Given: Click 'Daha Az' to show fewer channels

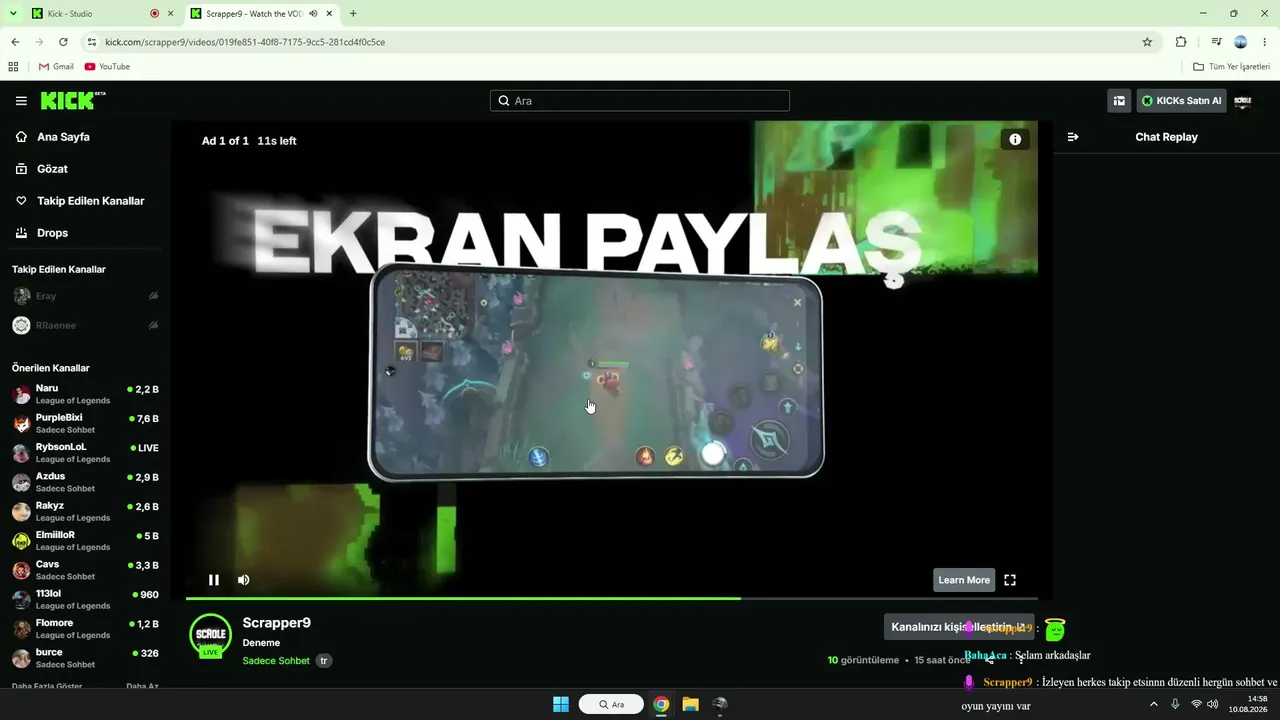Looking at the screenshot, I should tap(142, 686).
